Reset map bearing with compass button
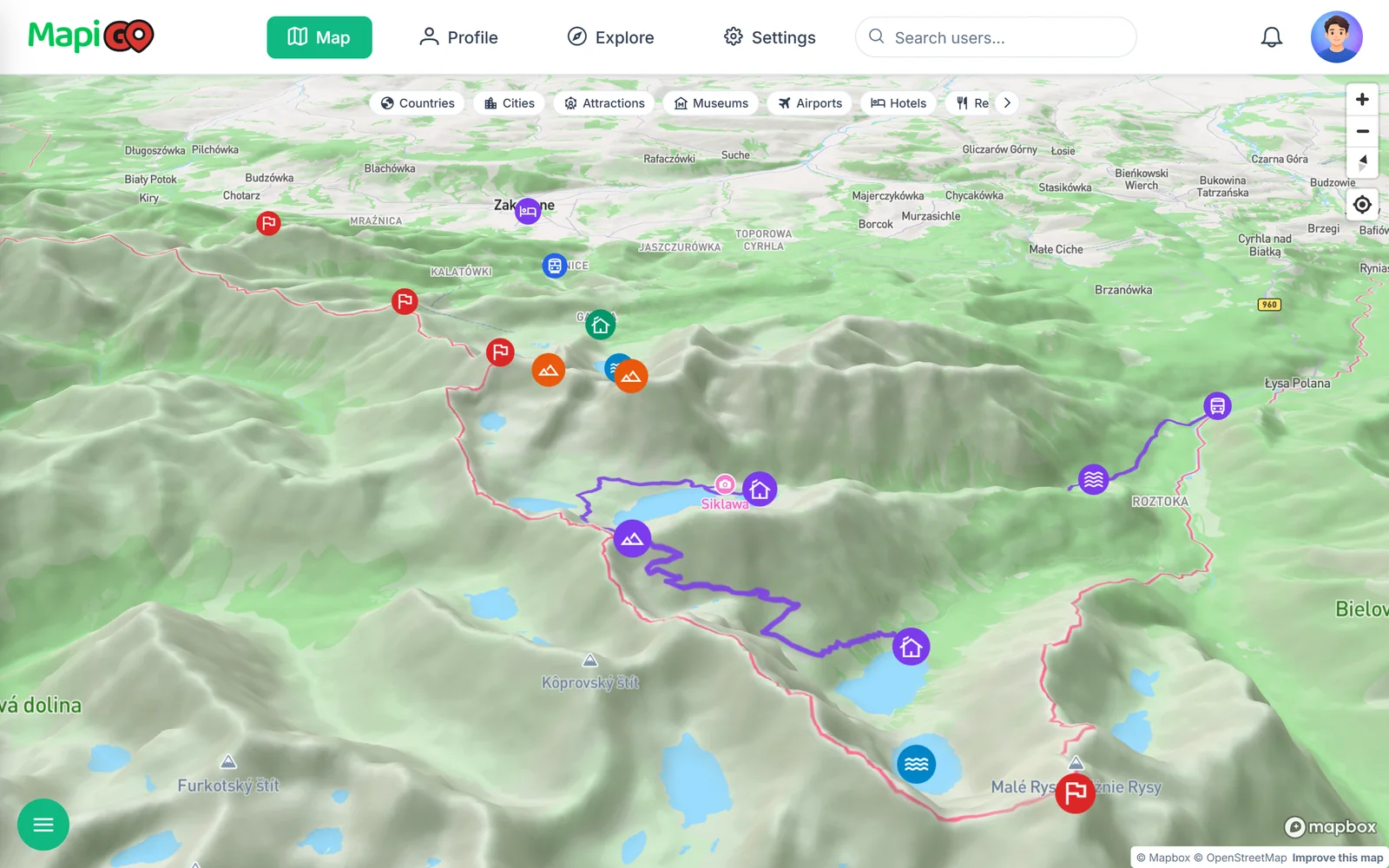 [1362, 163]
